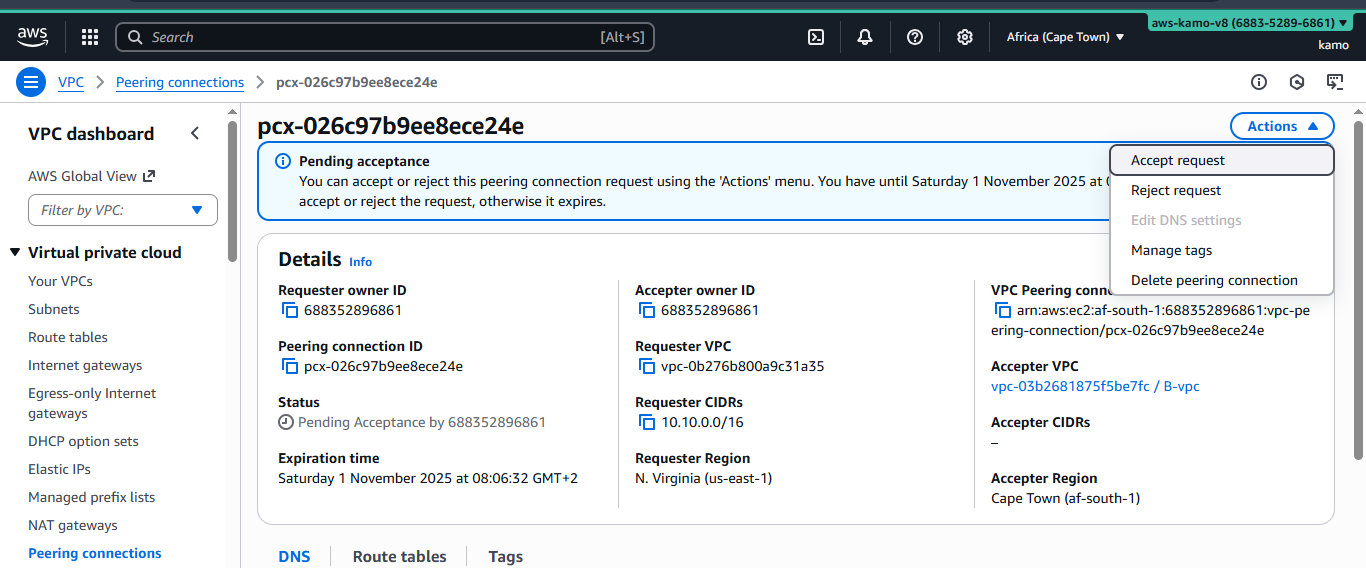Open the settings gear icon

pyautogui.click(x=965, y=37)
